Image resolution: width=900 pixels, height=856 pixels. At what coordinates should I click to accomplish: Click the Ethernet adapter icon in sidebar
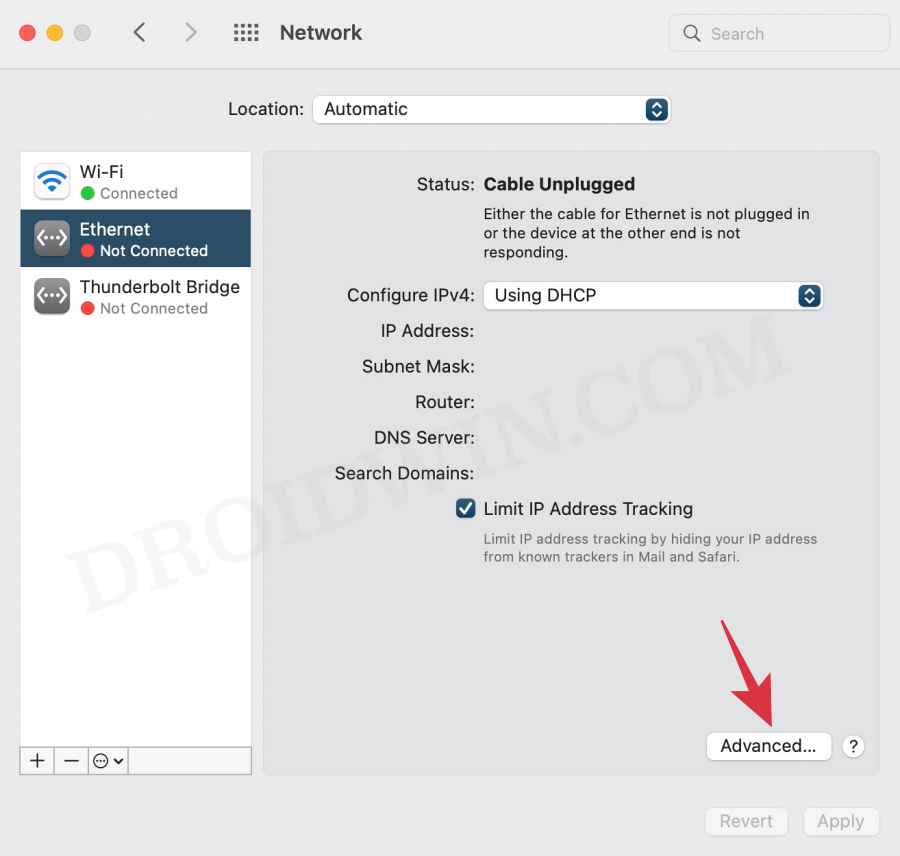point(51,238)
